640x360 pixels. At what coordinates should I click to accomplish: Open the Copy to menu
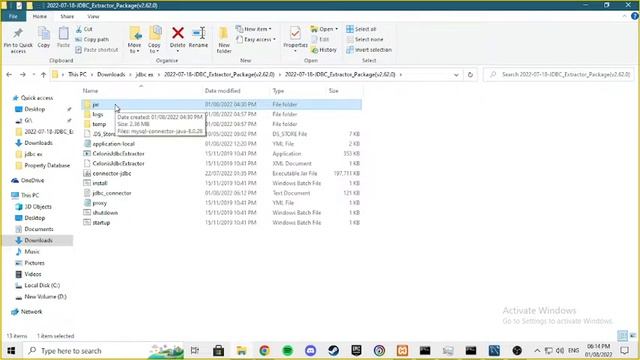[154, 40]
